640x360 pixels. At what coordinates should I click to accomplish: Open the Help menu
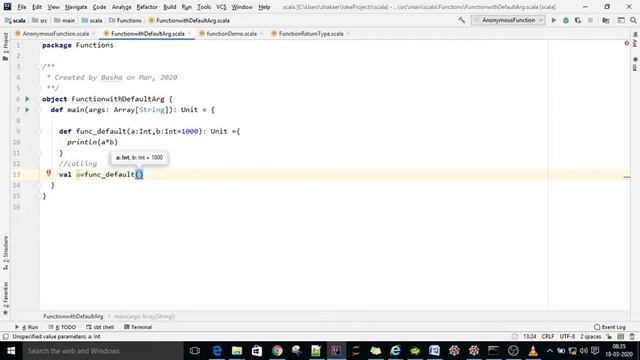pos(264,7)
